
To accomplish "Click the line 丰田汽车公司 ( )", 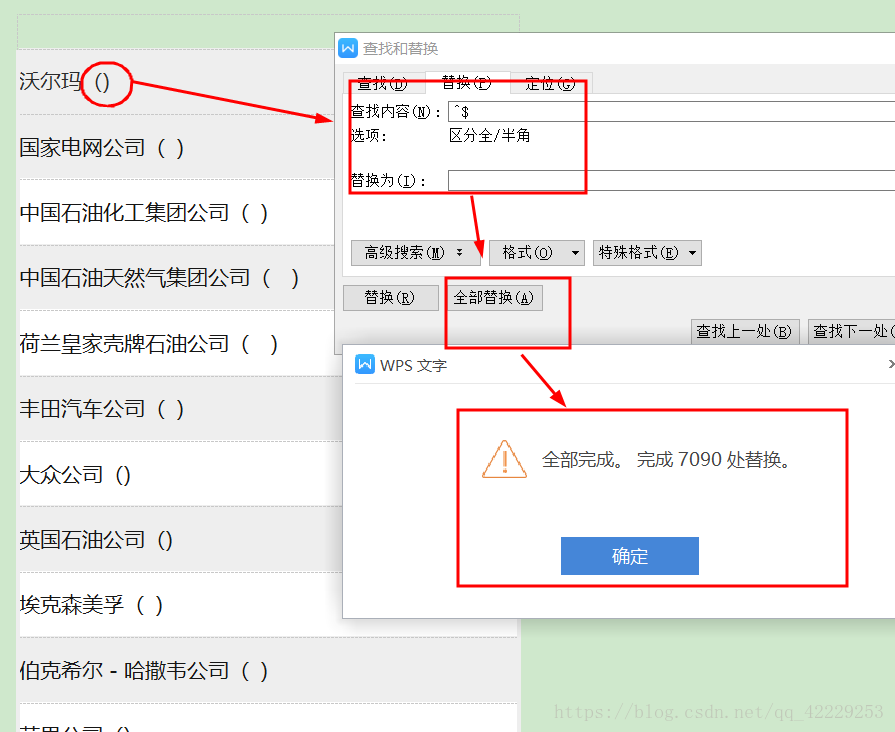I will (102, 409).
